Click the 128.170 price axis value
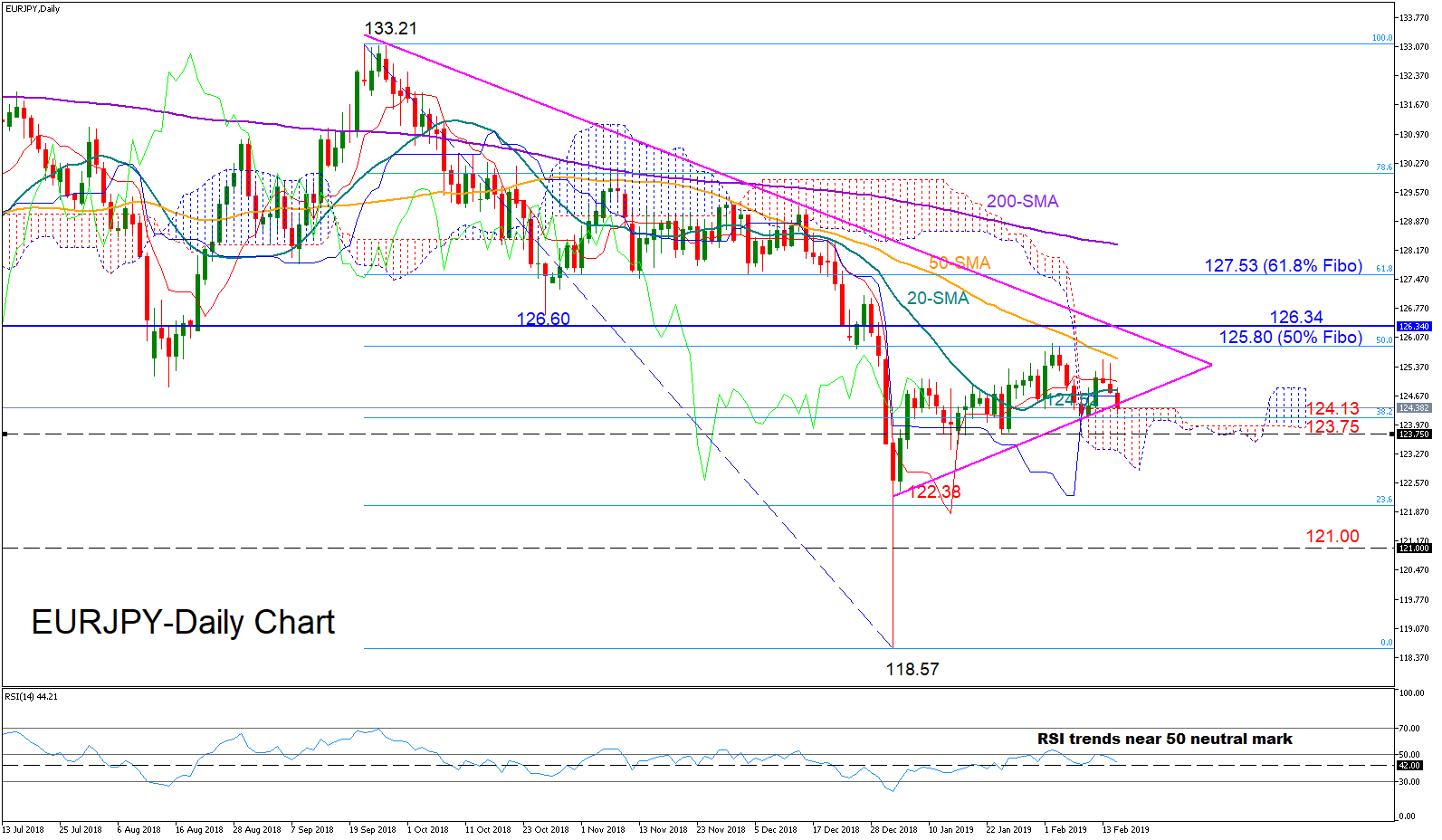This screenshot has height=840, width=1442. click(1414, 250)
